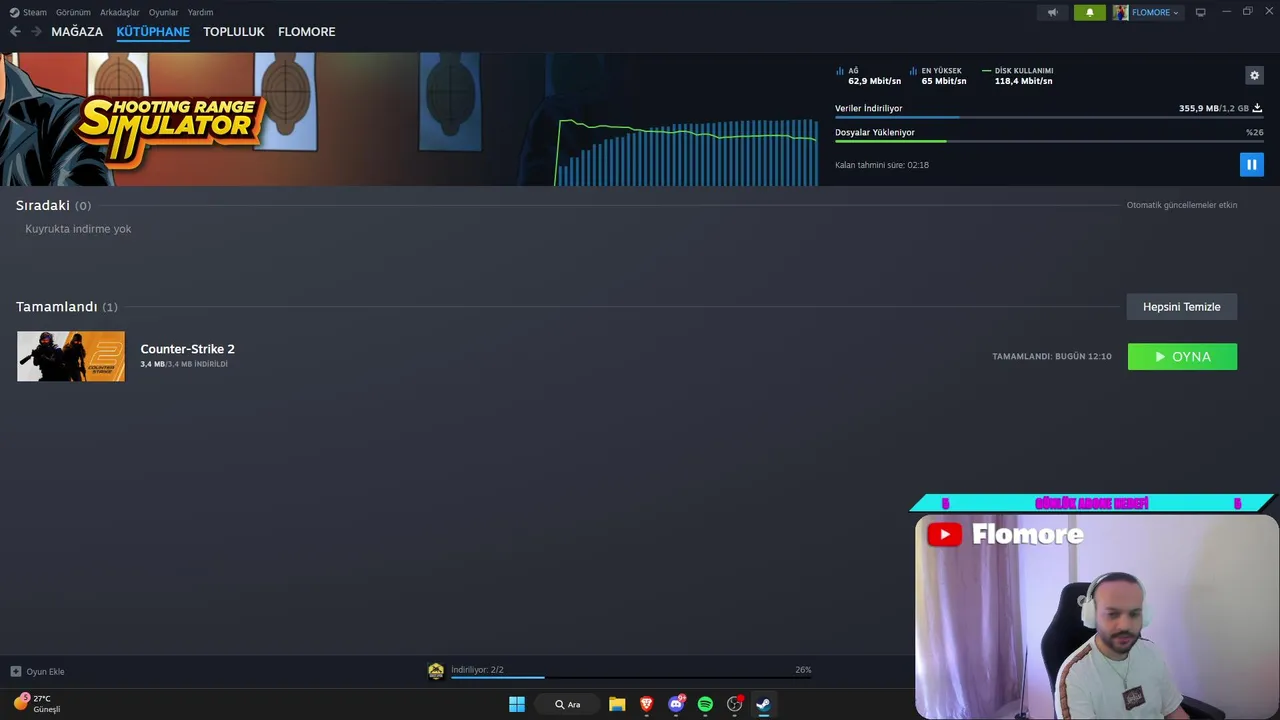Screen dimensions: 1280x720
Task: Open the weather widget showing 27°C
Action: [38, 703]
